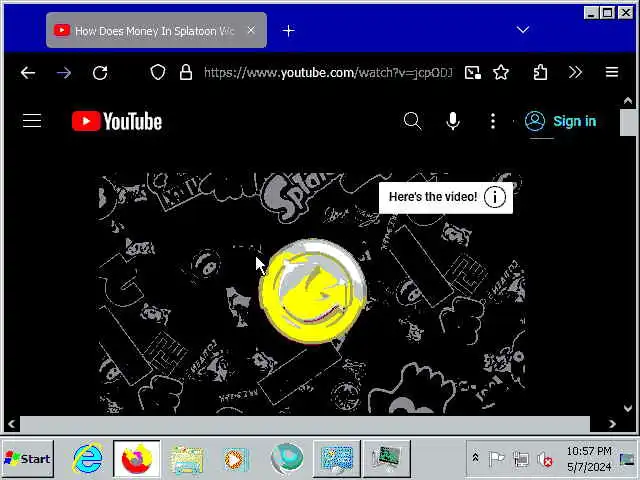Bookmark this page with the star
The image size is (640, 480).
[501, 73]
